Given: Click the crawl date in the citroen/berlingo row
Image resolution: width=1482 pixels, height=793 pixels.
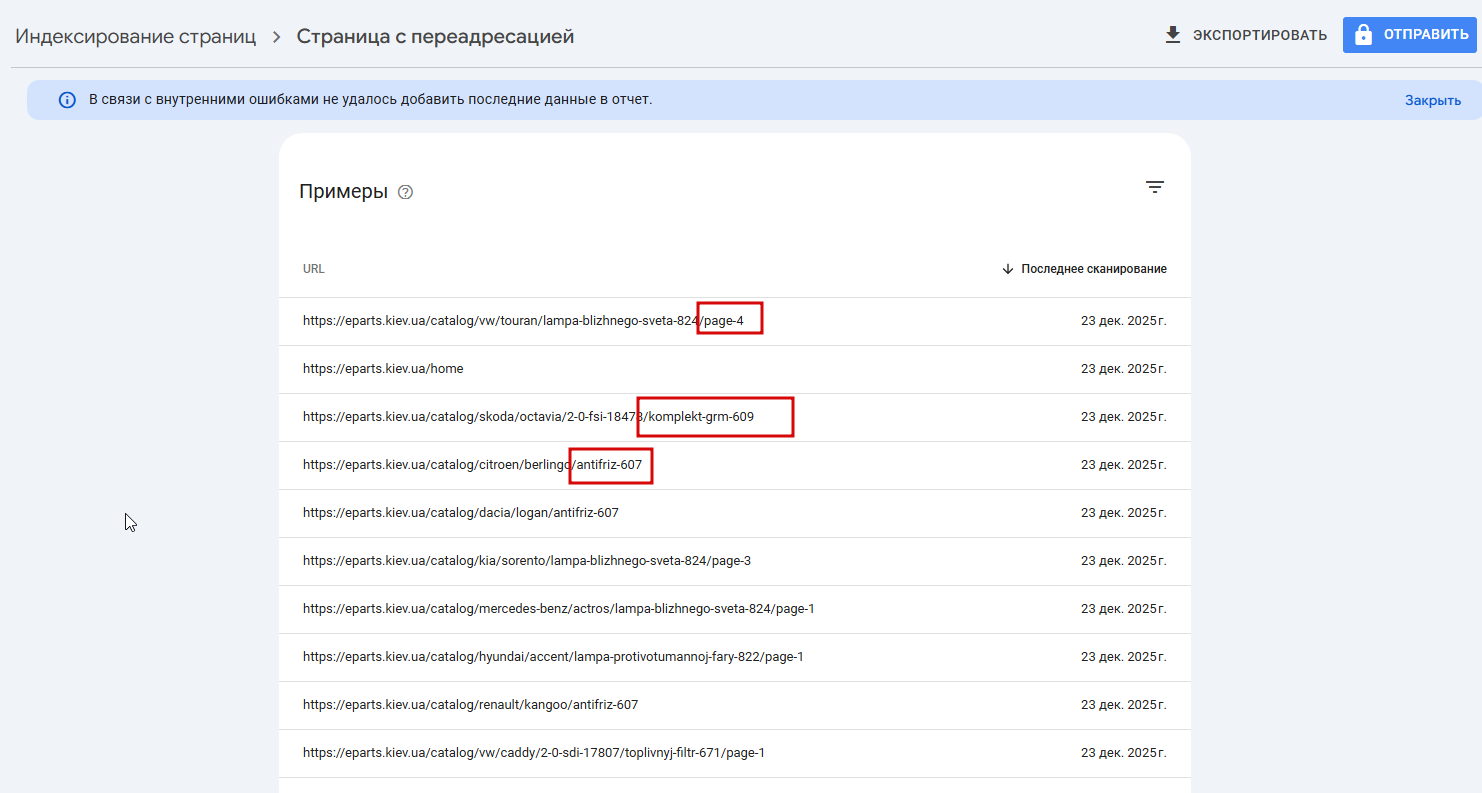Looking at the screenshot, I should pyautogui.click(x=1123, y=465).
